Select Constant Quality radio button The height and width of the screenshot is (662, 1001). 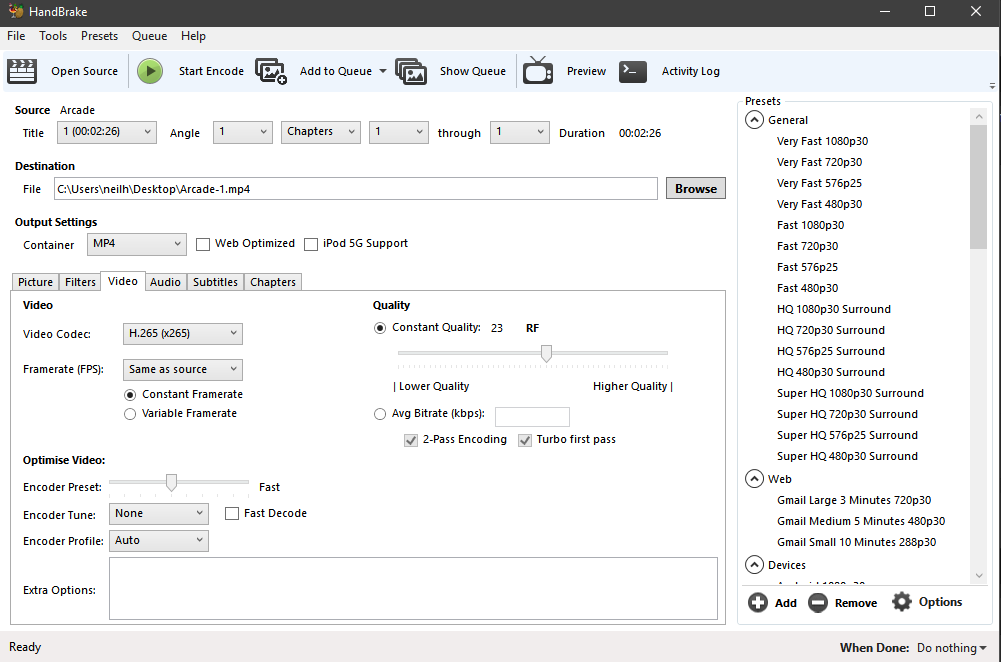(x=380, y=328)
